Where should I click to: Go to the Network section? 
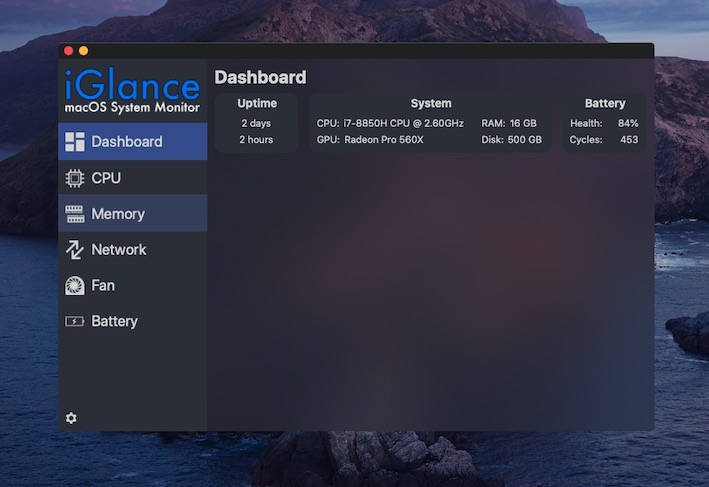coord(132,250)
